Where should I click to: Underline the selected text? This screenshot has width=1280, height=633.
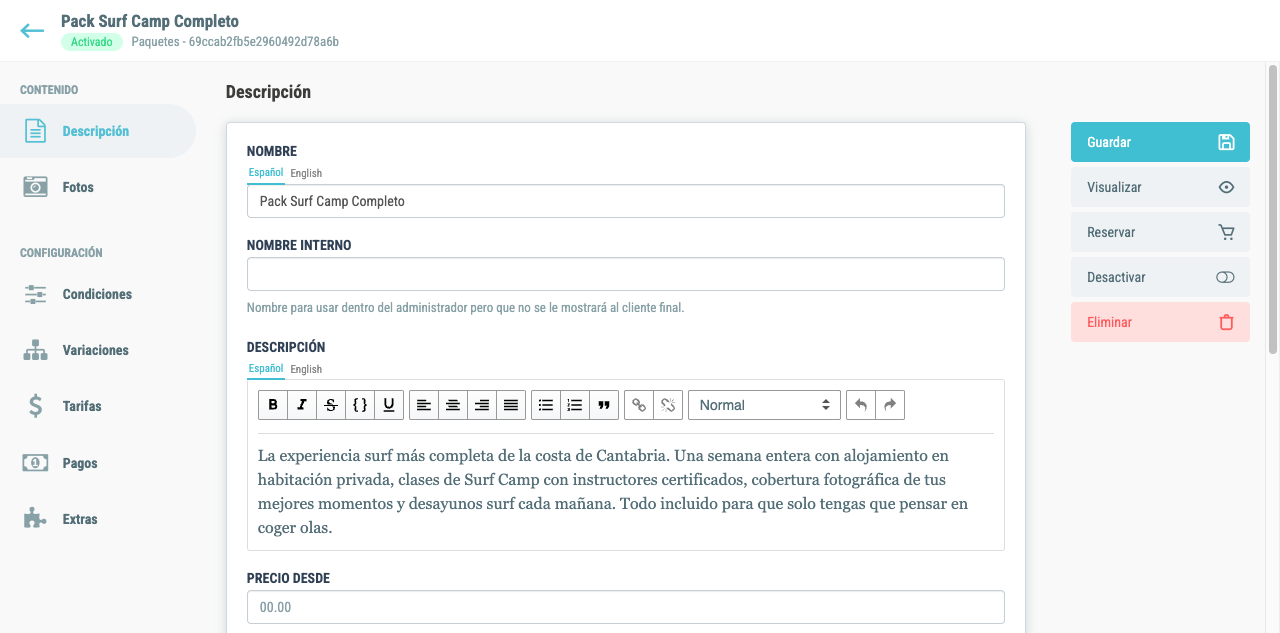pyautogui.click(x=389, y=405)
